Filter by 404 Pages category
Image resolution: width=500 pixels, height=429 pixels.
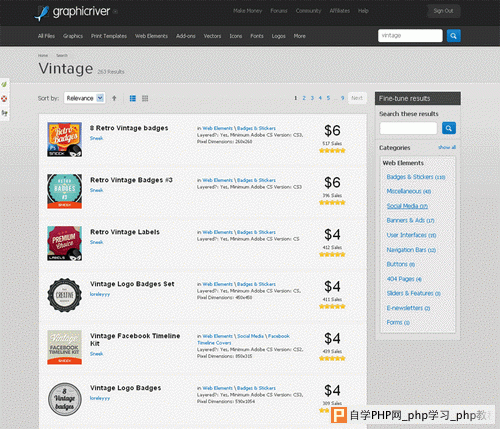click(404, 279)
